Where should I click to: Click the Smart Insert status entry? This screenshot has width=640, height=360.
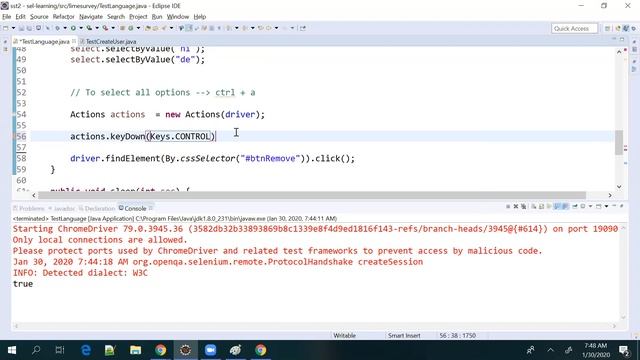pyautogui.click(x=404, y=336)
